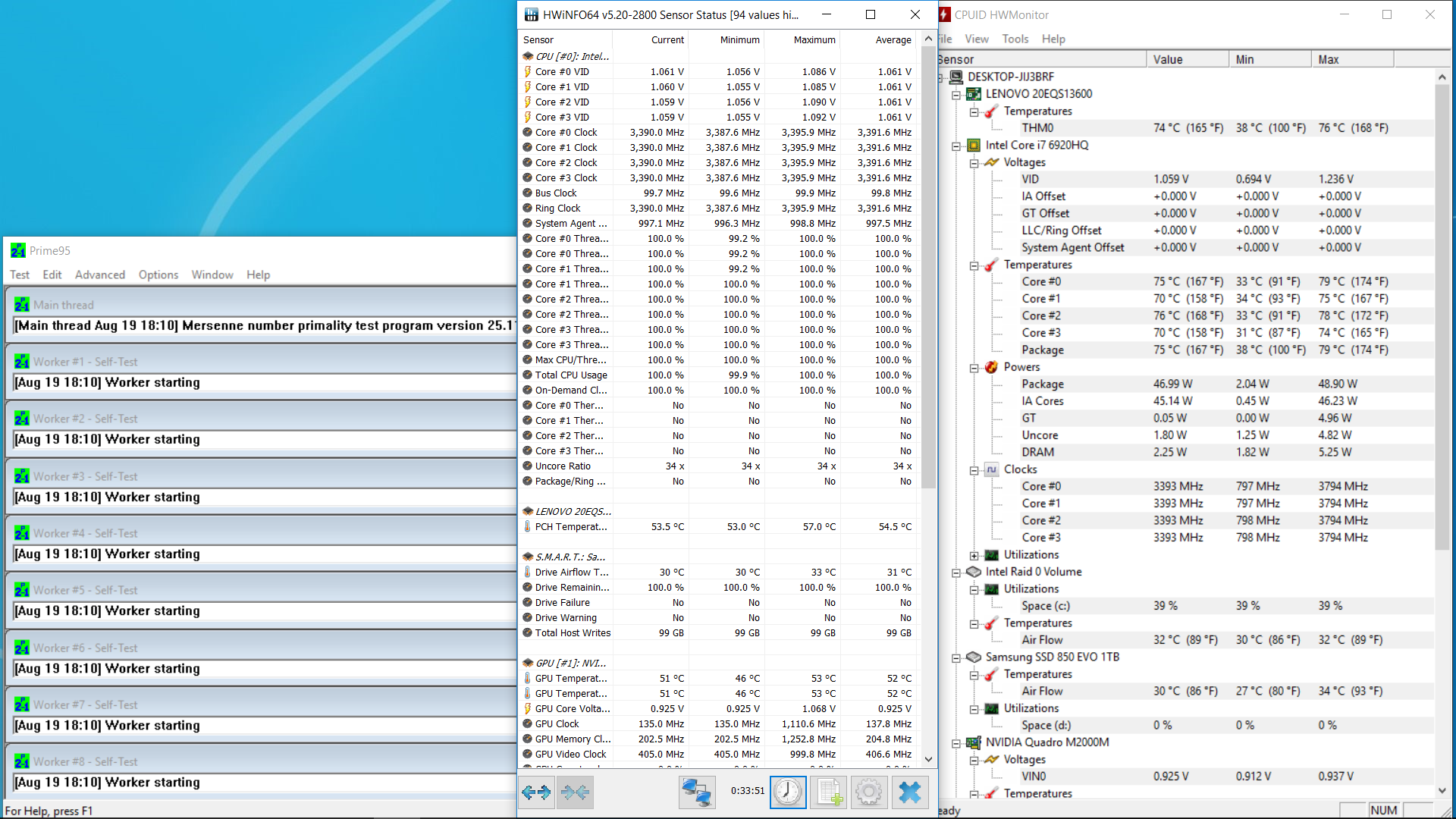
Task: Start logging with the spreadsheet-plus icon in HWiNFO
Action: (x=828, y=792)
